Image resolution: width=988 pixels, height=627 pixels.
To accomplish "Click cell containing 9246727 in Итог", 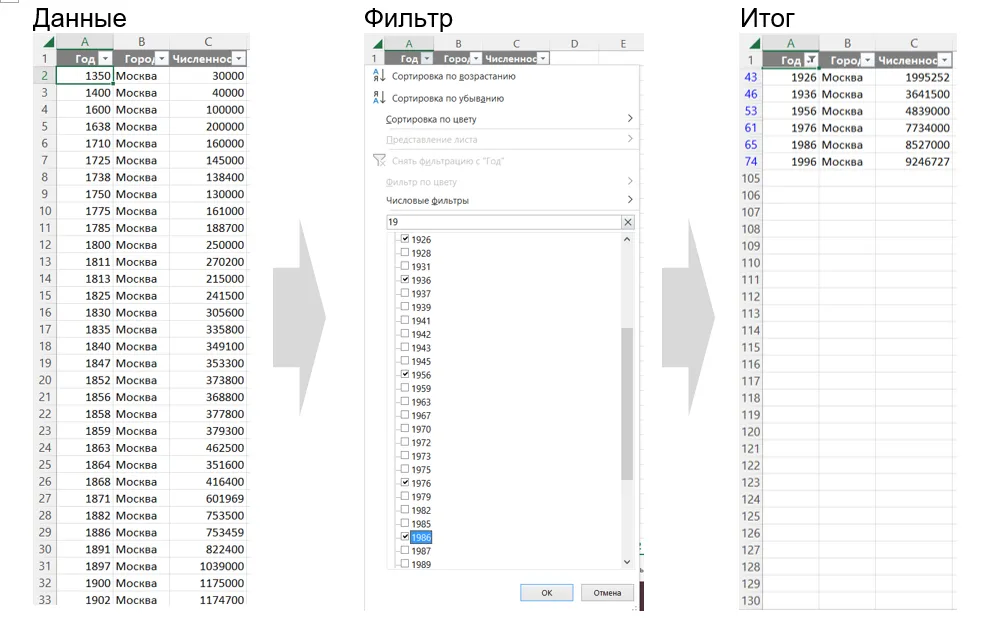I will [x=914, y=161].
